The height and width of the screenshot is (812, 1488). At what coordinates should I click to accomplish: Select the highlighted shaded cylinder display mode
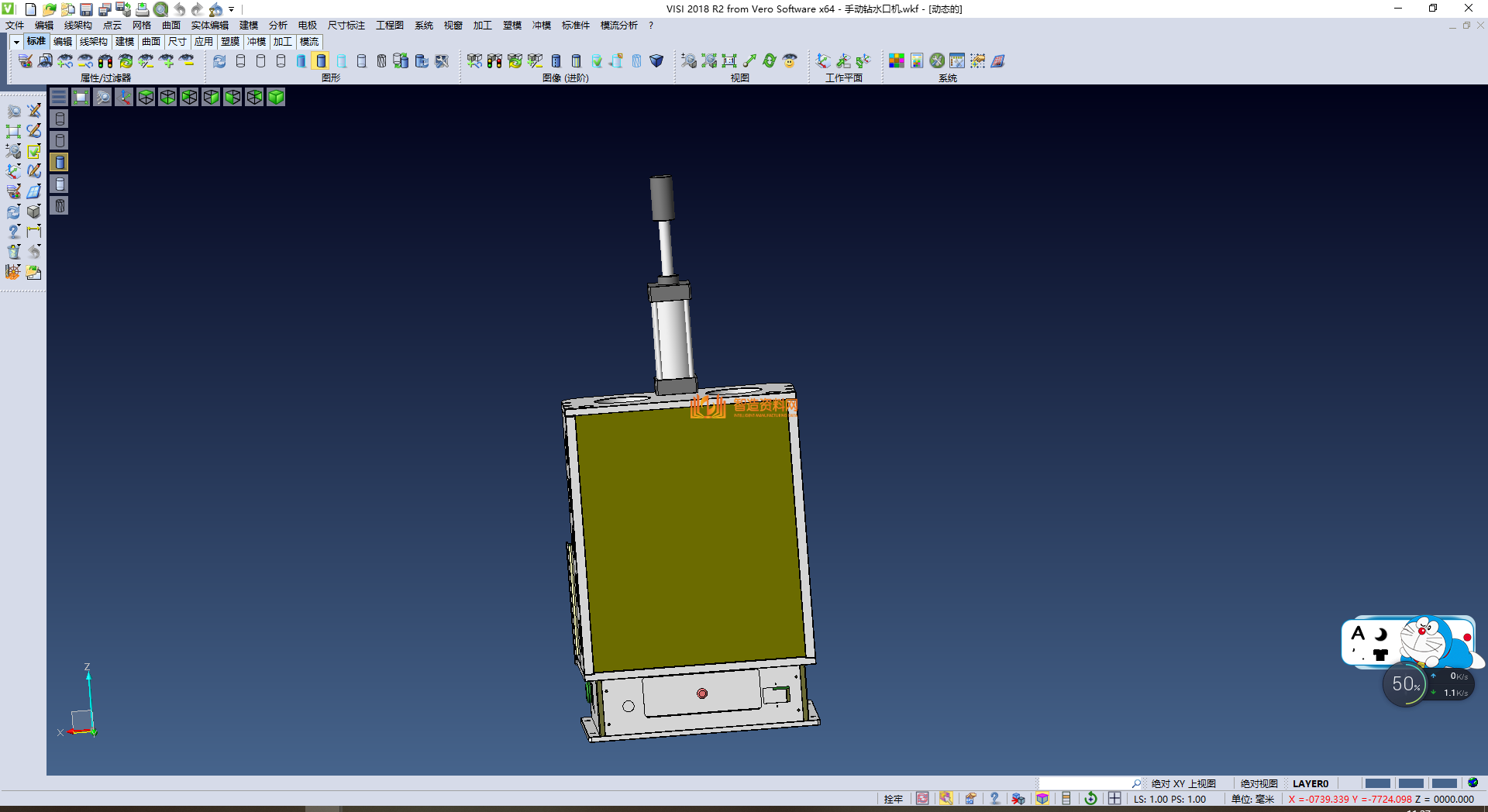tap(321, 61)
